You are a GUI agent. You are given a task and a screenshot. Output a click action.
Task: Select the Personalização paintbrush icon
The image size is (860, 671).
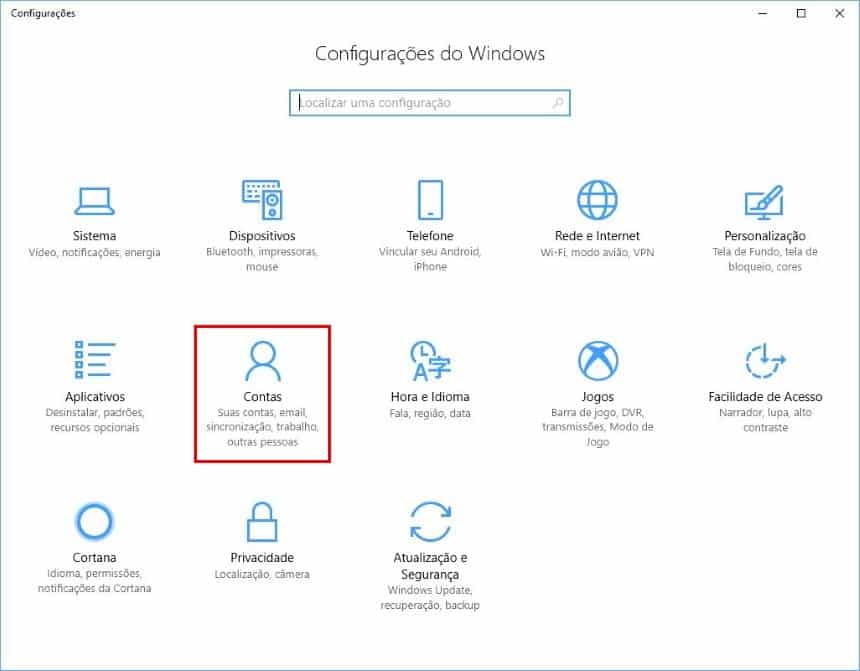[765, 201]
